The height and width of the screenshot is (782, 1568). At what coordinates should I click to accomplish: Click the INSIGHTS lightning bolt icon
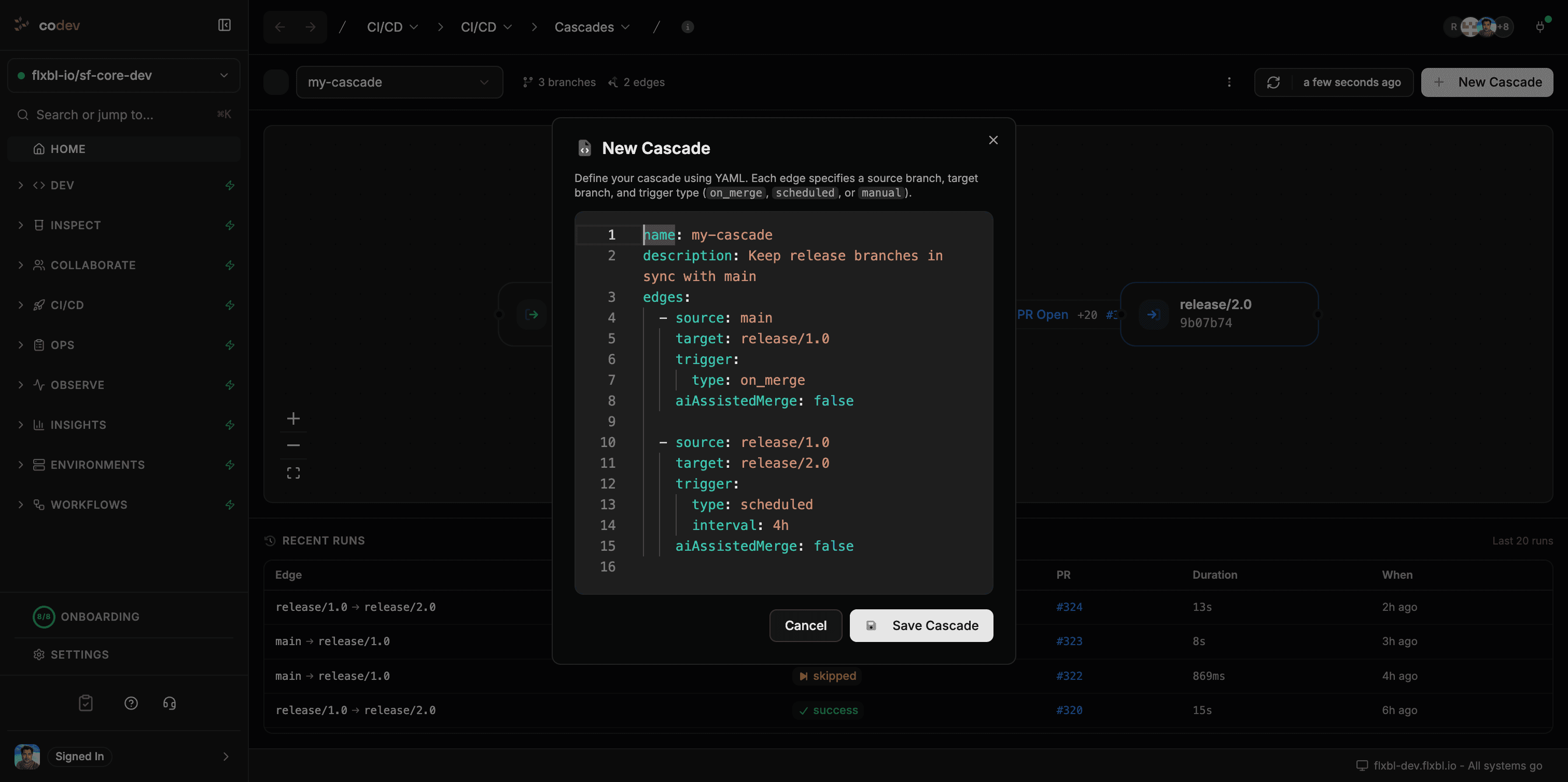coord(230,425)
